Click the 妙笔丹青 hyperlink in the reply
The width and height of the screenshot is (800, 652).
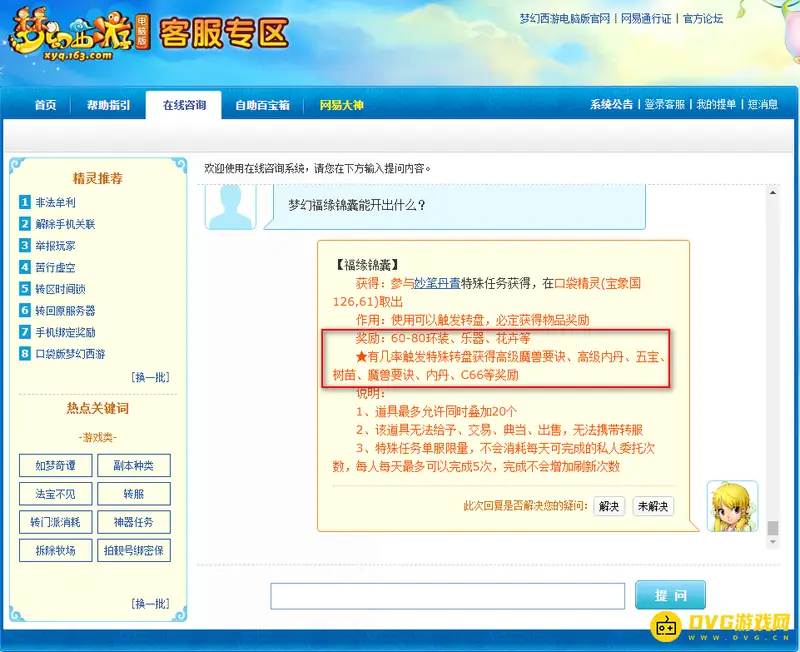point(437,283)
